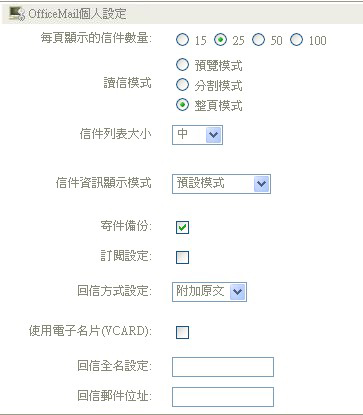Viewport: 363px width, 415px height.
Task: Enable the 訂閱設定 checkbox
Action: point(182,257)
